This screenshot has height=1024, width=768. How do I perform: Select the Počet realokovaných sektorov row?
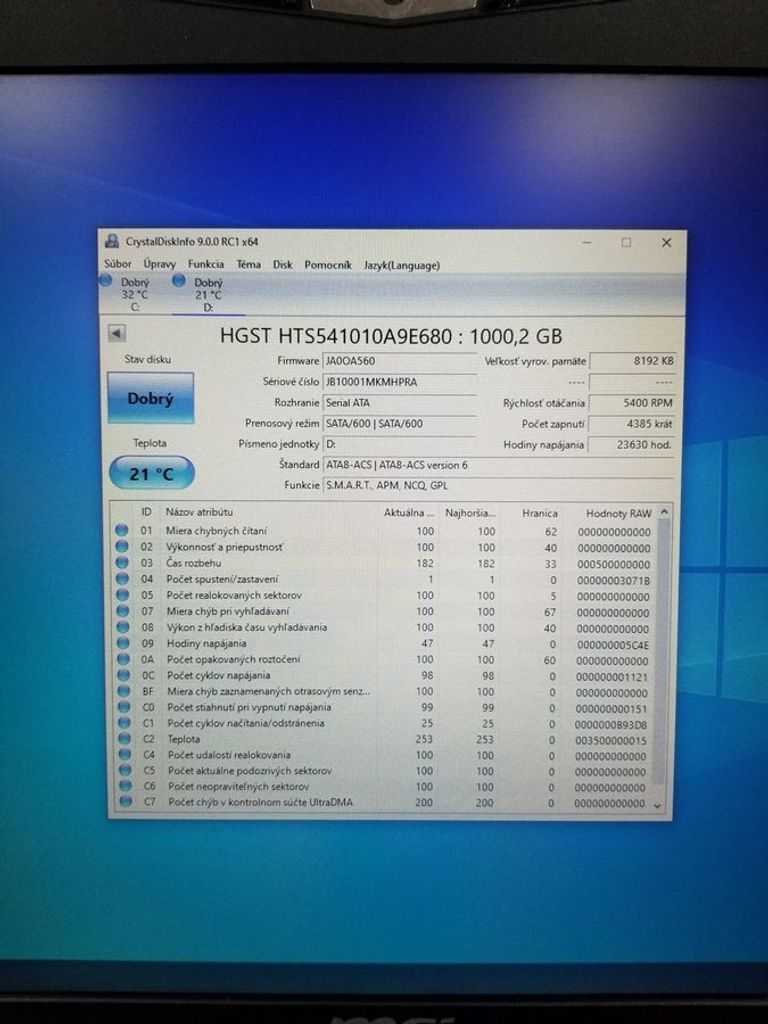coord(385,596)
